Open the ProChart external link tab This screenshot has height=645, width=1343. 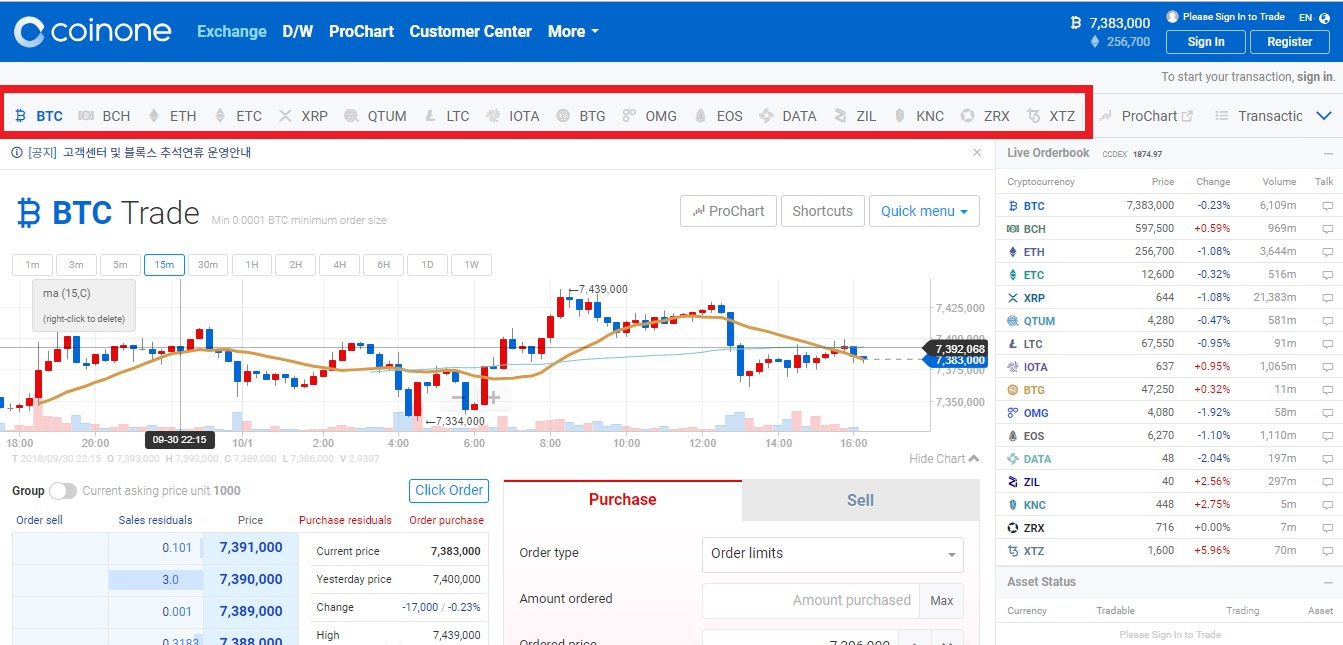pos(1146,116)
